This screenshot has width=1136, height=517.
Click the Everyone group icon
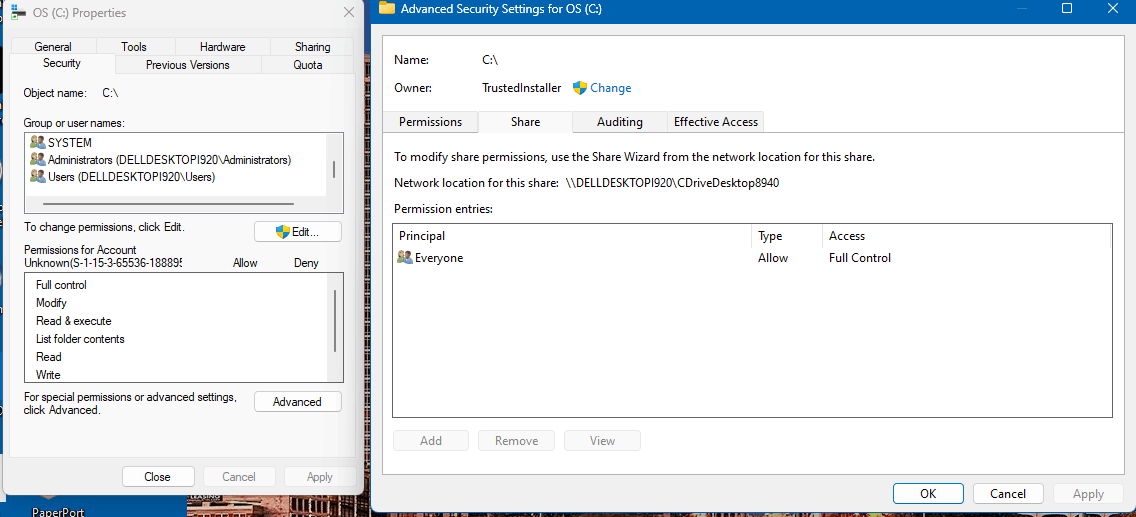coord(404,258)
